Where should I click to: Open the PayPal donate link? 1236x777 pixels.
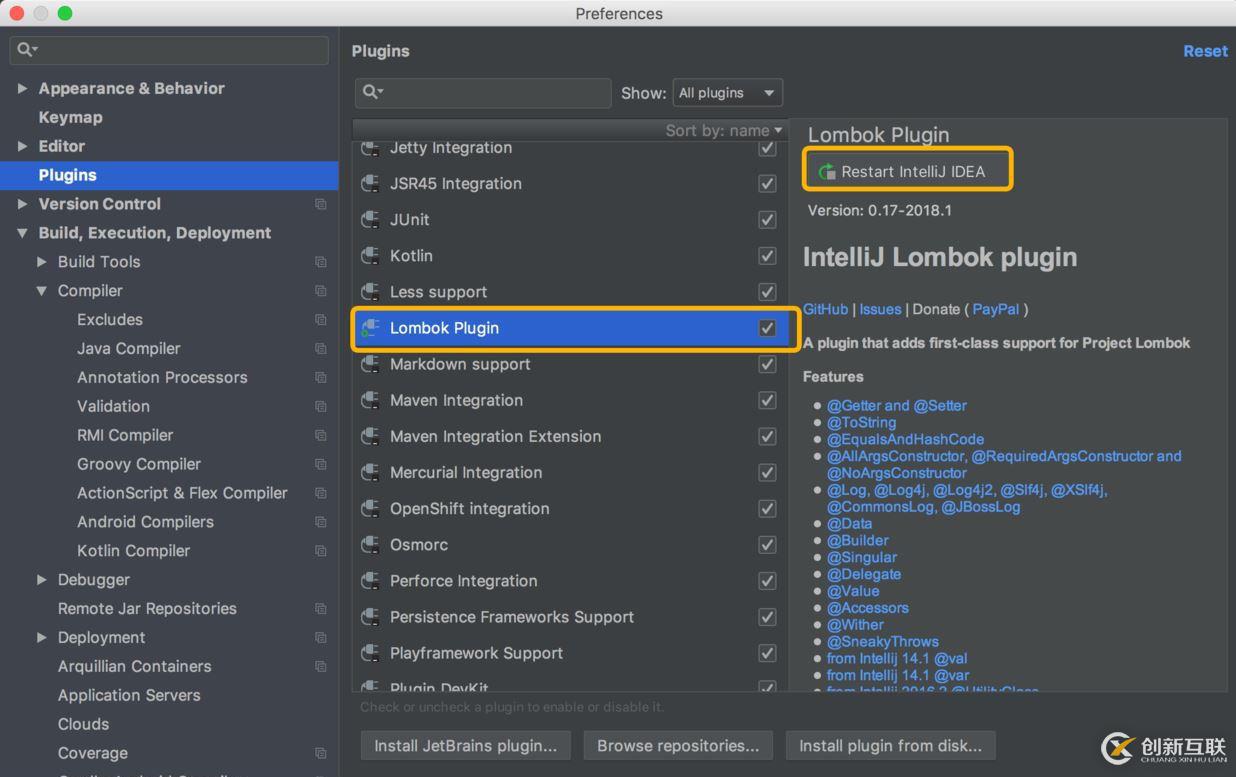point(996,310)
